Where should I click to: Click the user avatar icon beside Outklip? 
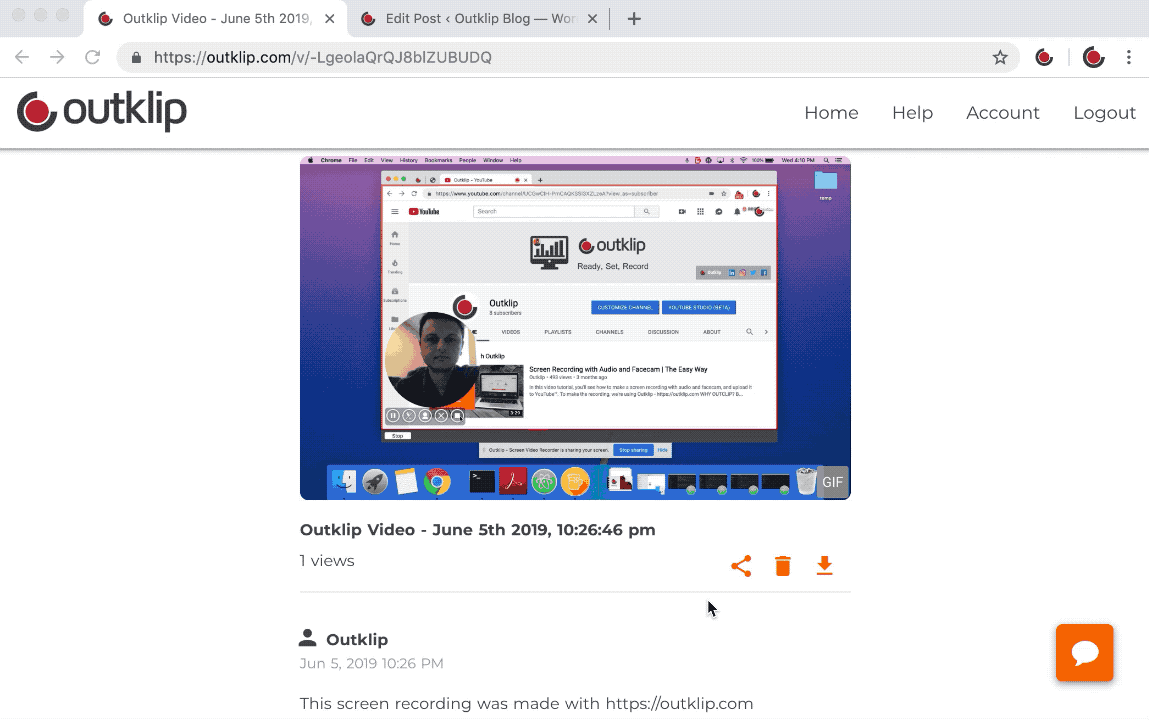(308, 638)
